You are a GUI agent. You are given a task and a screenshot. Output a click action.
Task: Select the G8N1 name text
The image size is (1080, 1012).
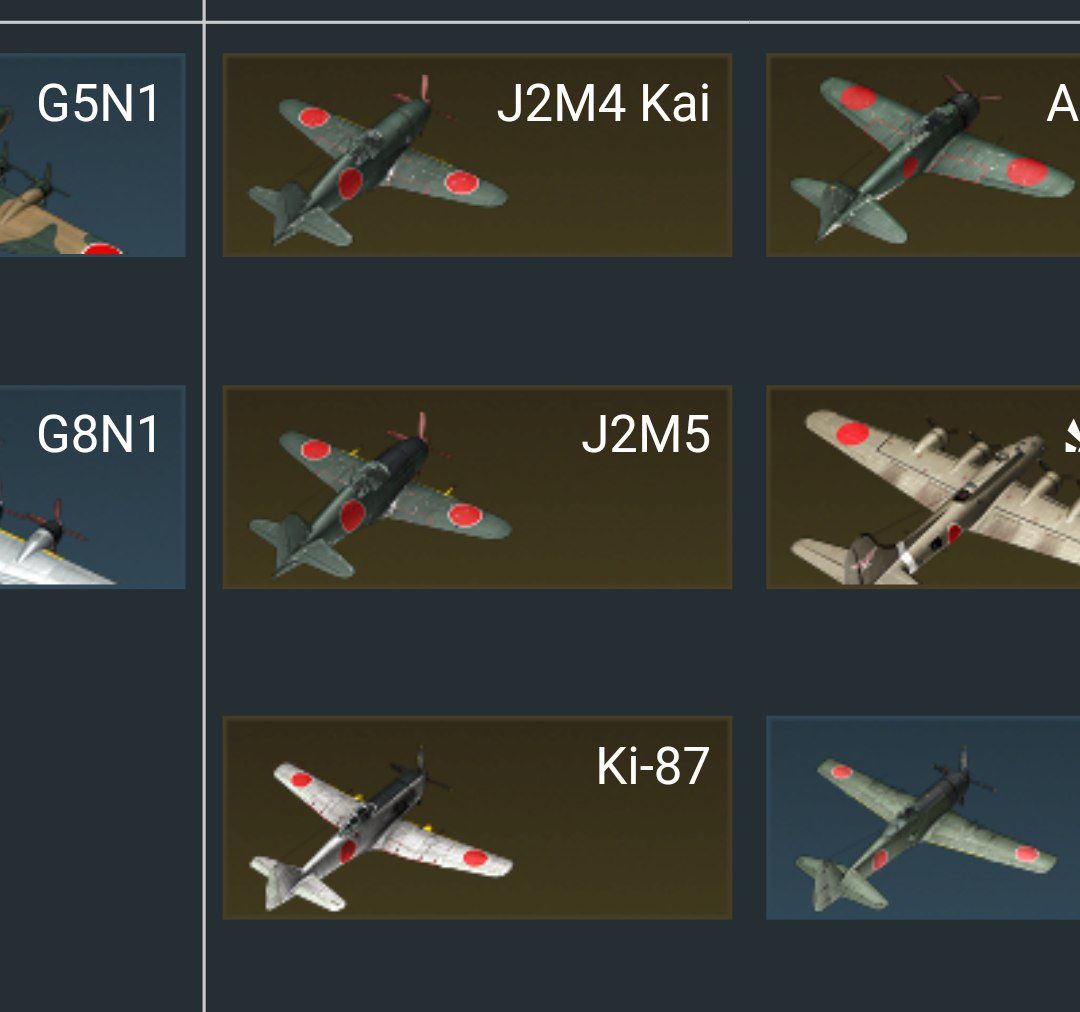(x=98, y=435)
